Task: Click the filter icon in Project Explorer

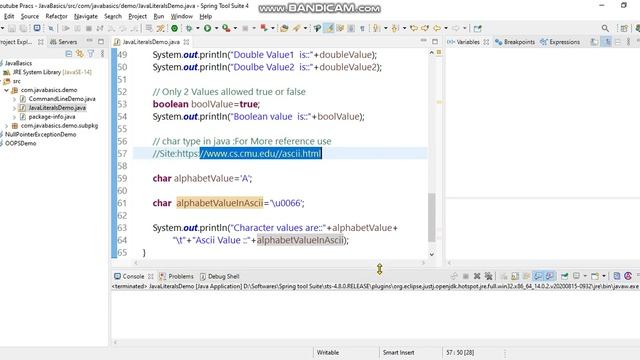Action: click(91, 54)
